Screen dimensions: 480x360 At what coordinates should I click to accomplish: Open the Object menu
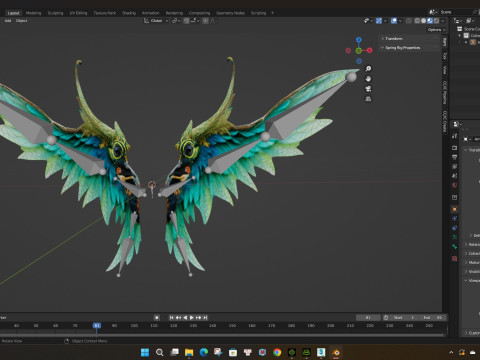(x=22, y=21)
